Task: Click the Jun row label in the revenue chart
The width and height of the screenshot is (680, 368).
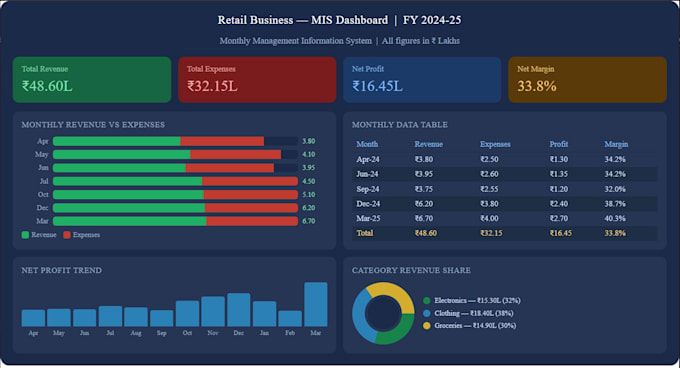Action: point(43,168)
